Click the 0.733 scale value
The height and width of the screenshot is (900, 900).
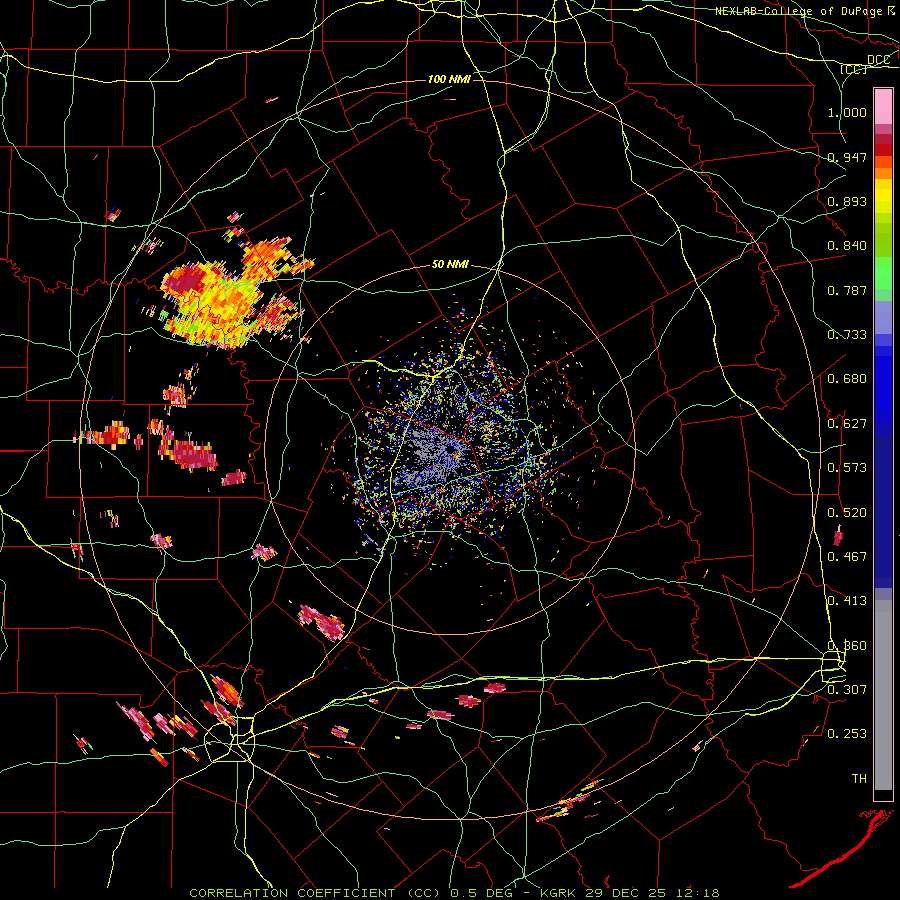(847, 335)
